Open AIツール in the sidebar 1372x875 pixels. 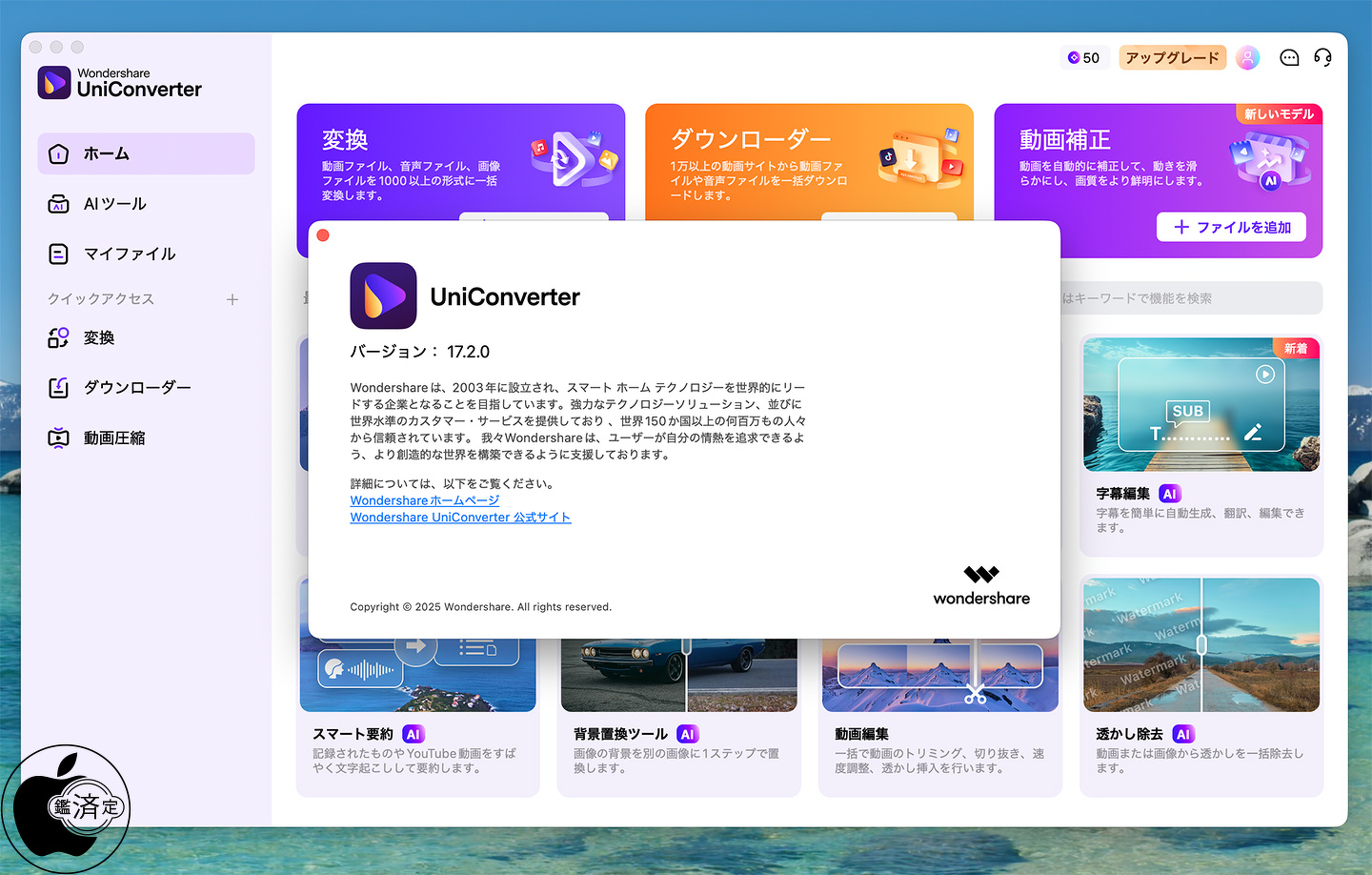click(114, 204)
